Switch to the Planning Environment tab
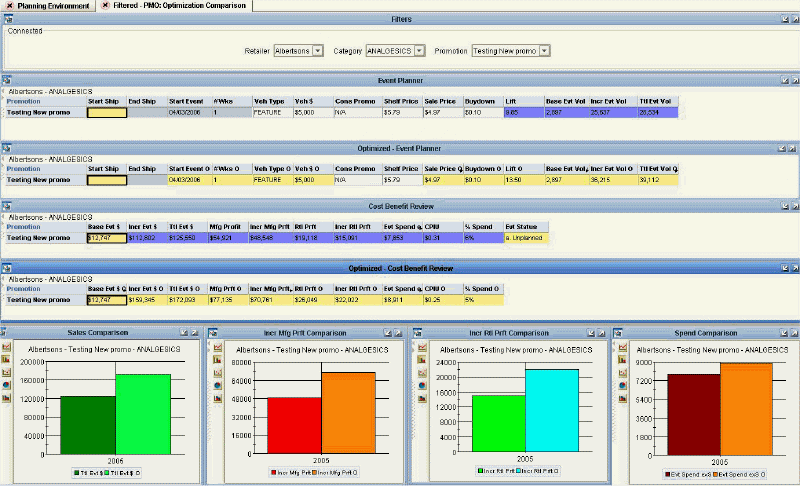 point(53,6)
